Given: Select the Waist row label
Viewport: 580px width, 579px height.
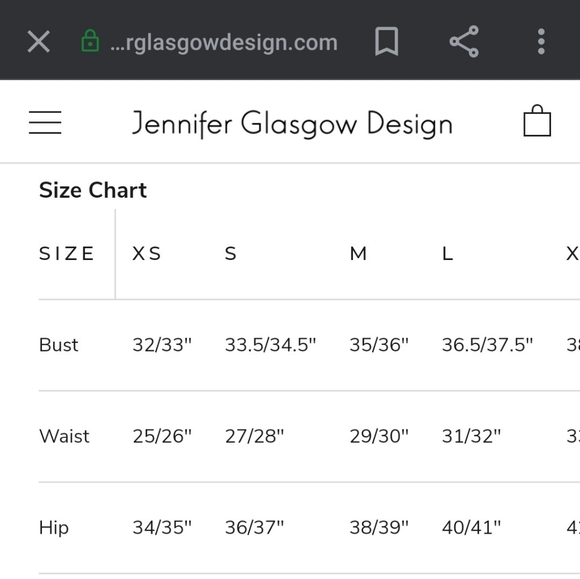Looking at the screenshot, I should 64,436.
